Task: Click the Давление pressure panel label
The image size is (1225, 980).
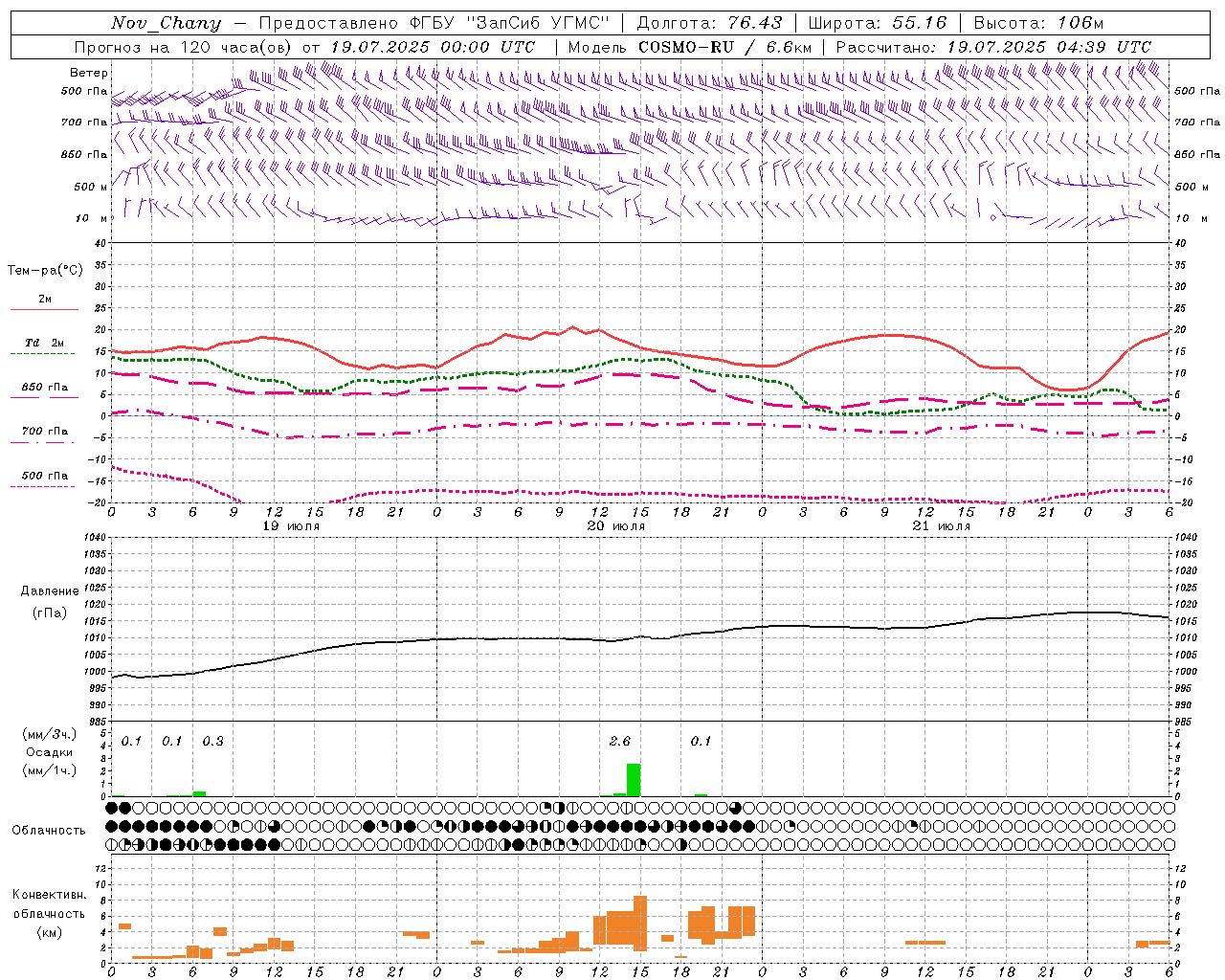Action: 50,591
